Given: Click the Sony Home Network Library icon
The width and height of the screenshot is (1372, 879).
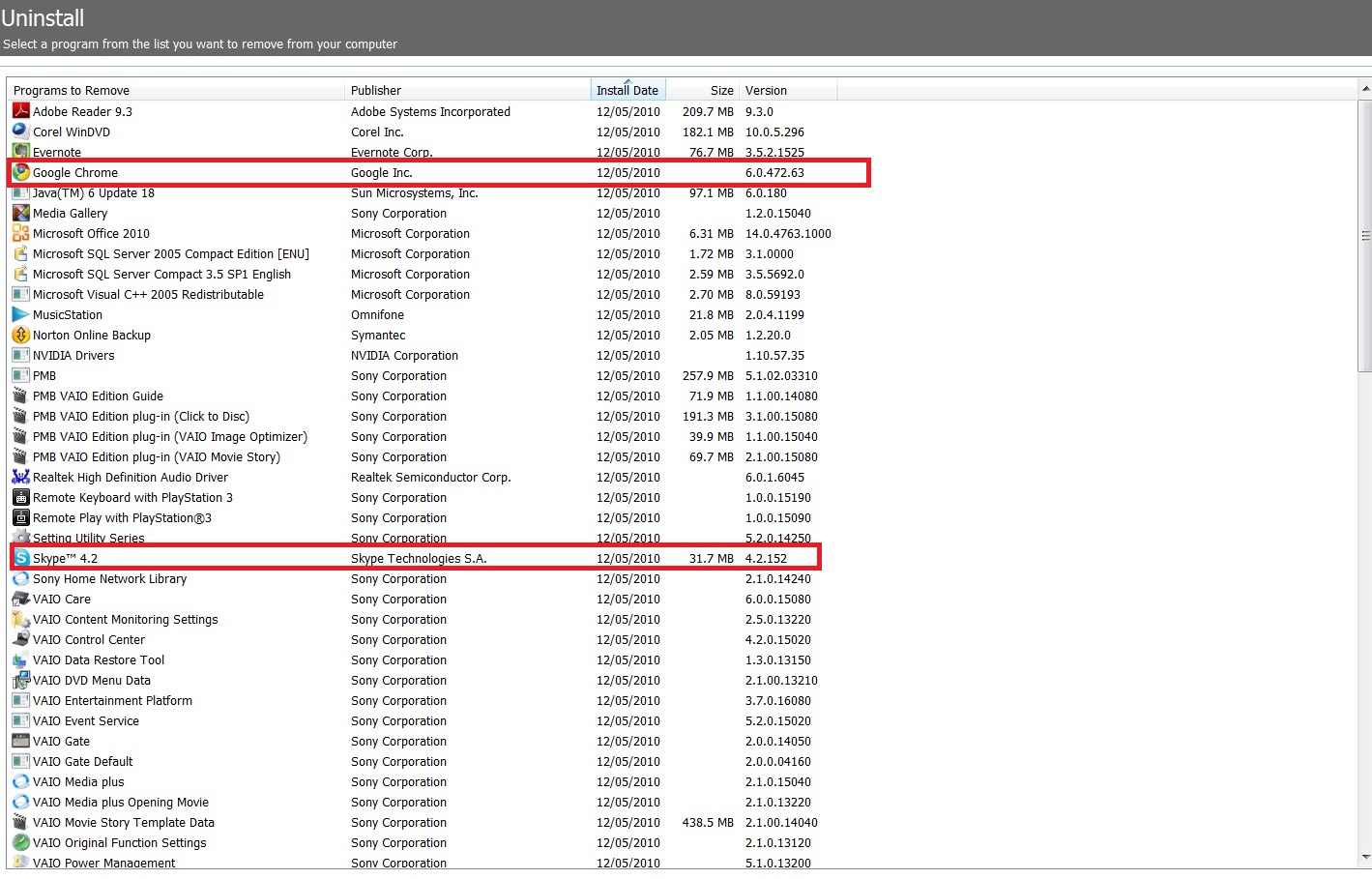Looking at the screenshot, I should click(20, 578).
